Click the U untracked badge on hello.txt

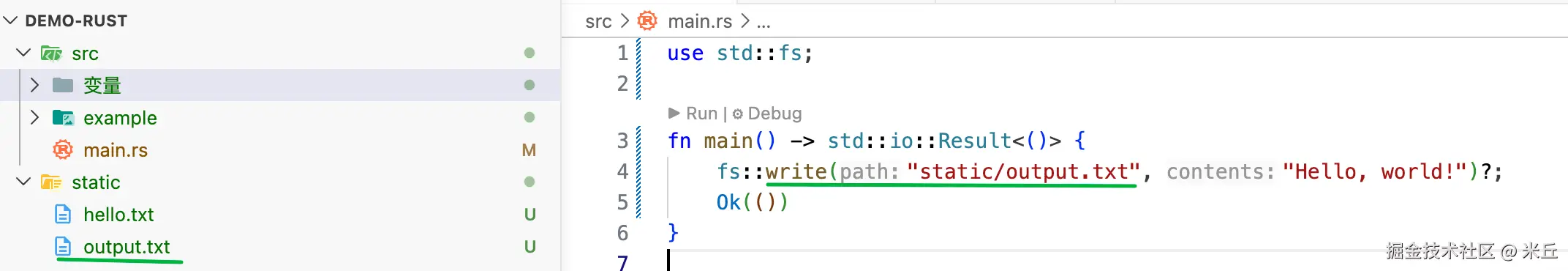coord(529,215)
